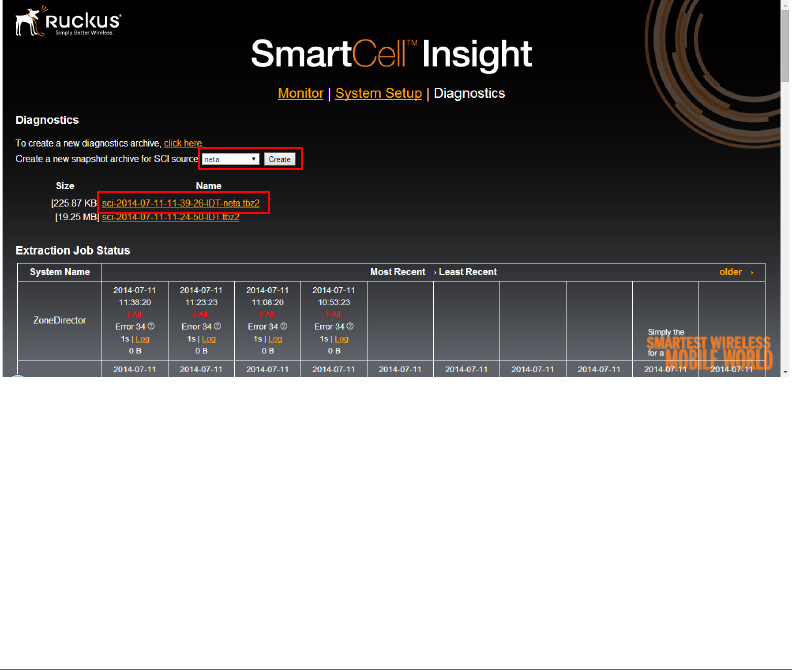
Task: Open help icon beside Error 34 for 11:08:20
Action: point(284,327)
